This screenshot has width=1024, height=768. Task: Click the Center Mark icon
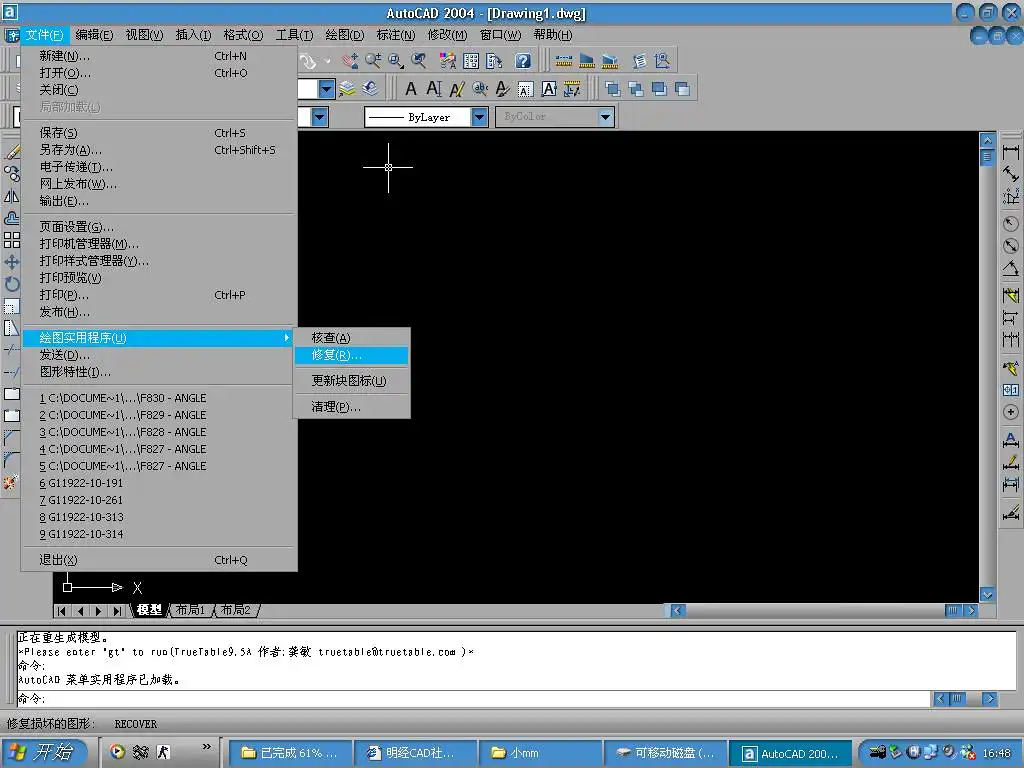(x=1010, y=412)
